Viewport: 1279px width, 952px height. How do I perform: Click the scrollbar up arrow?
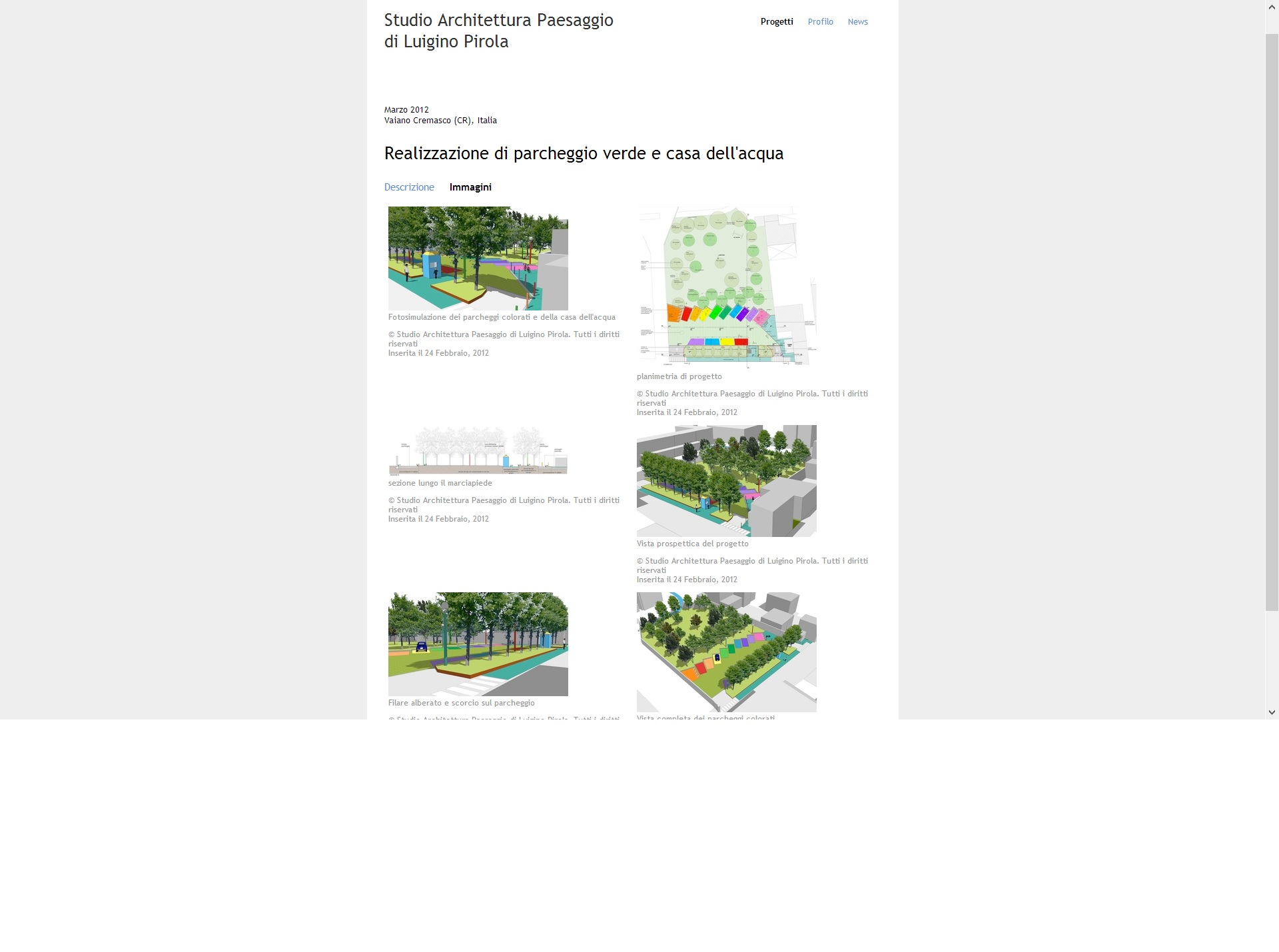pos(1272,7)
